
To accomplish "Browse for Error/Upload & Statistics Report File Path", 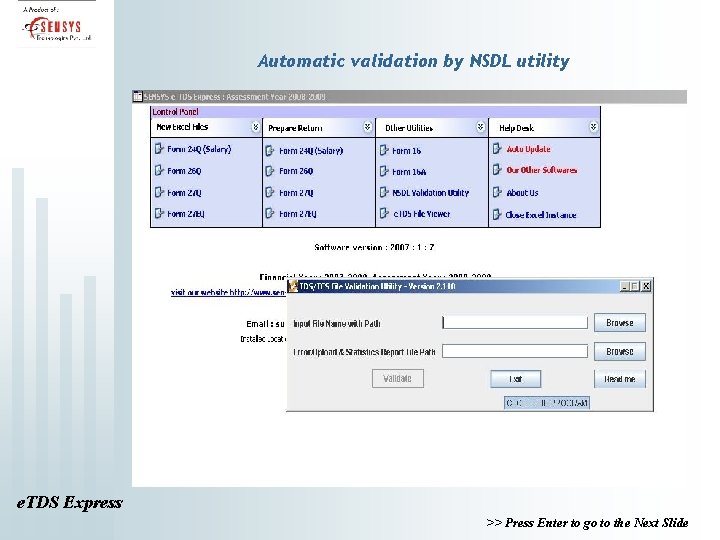I will (x=619, y=351).
